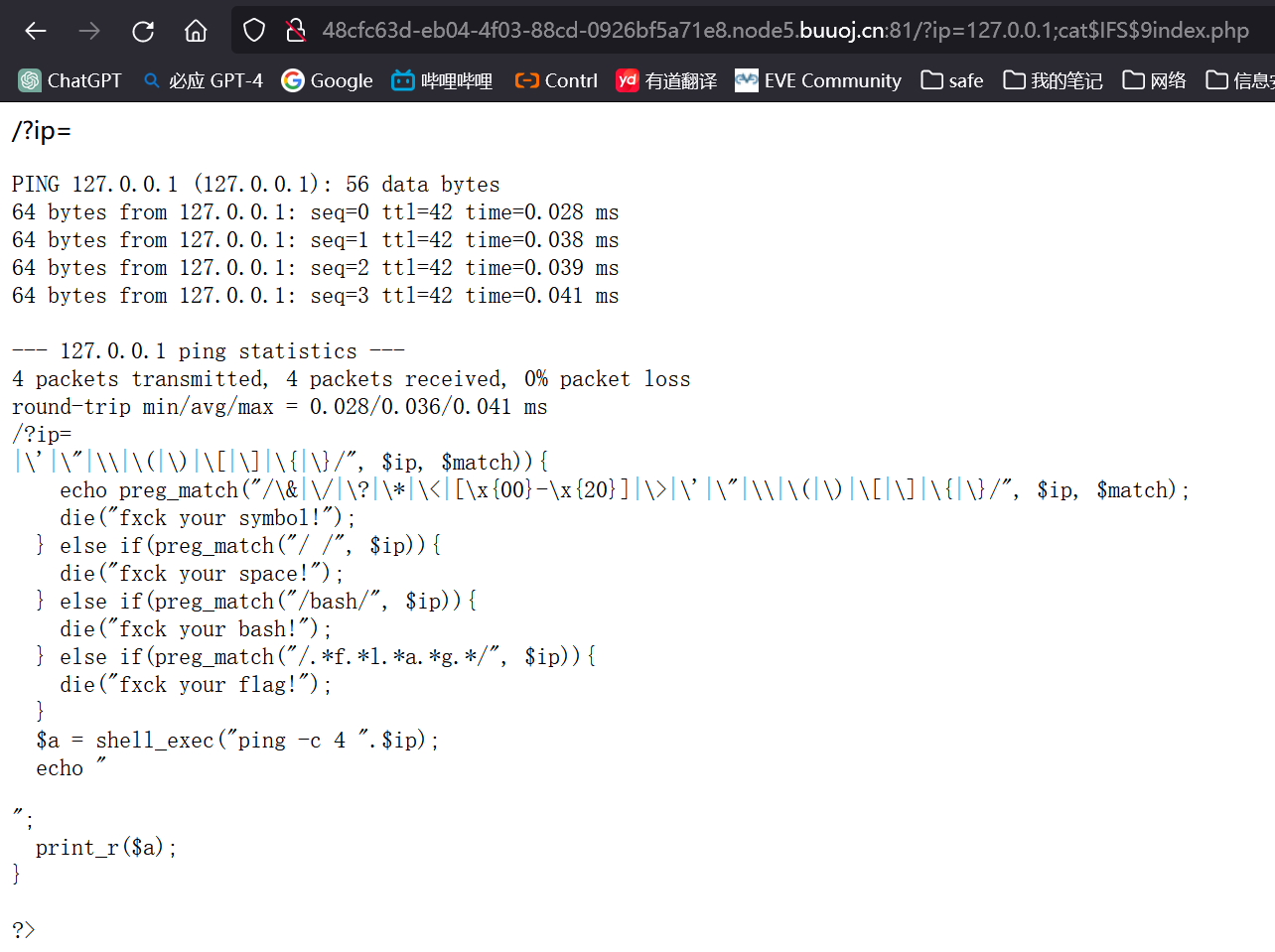
Task: Click the ping reply line with seq=3
Action: click(x=316, y=296)
